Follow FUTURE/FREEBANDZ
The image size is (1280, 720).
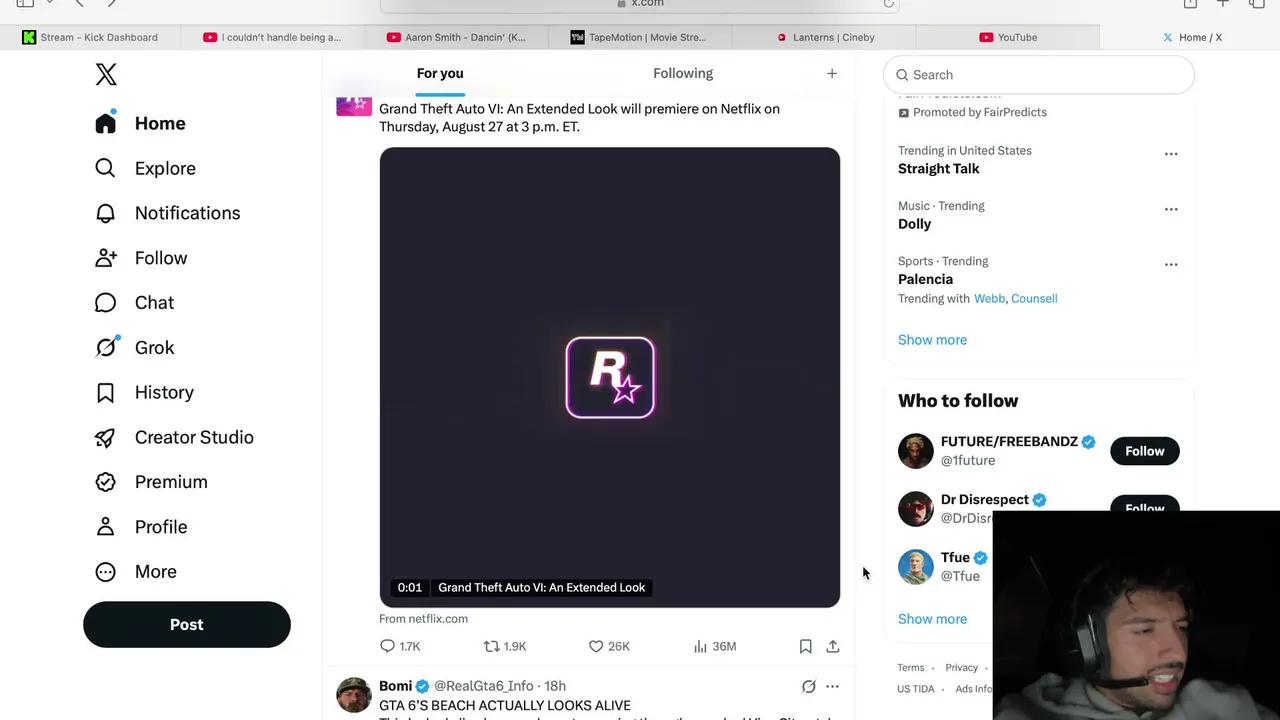coord(1145,451)
